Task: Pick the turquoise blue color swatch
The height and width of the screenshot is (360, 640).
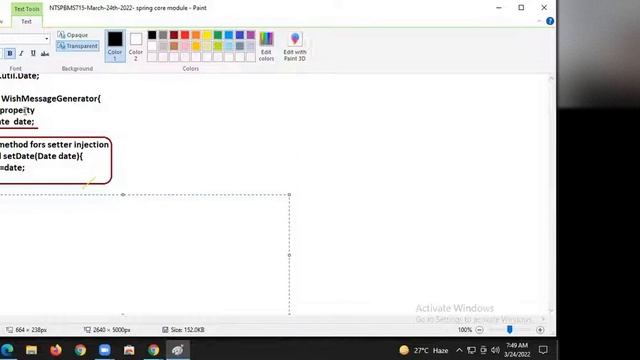Action: point(229,35)
